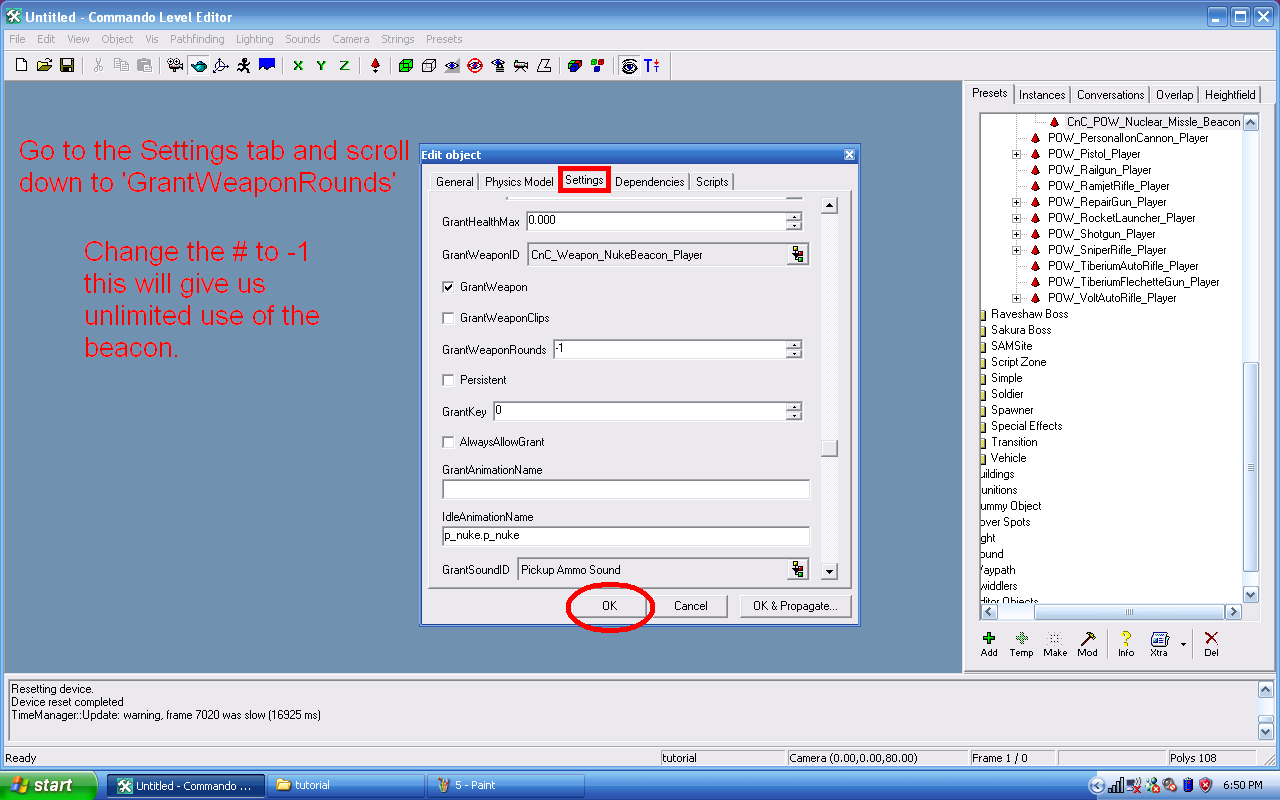The width and height of the screenshot is (1280, 800).
Task: Check the AlwaysAllowGrant checkbox
Action: pyautogui.click(x=449, y=442)
